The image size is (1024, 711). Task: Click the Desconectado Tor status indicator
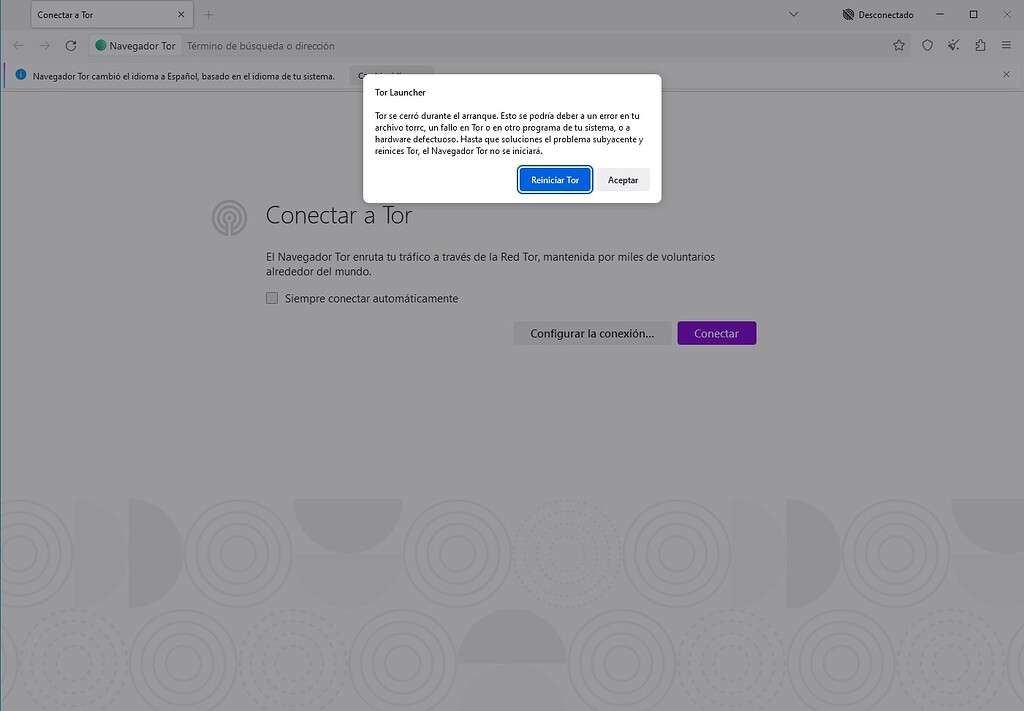click(x=878, y=15)
